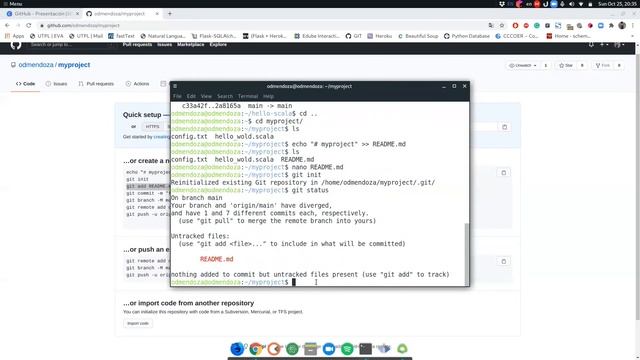Open the Terminal icon in the dock
The width and height of the screenshot is (640, 360).
click(365, 349)
